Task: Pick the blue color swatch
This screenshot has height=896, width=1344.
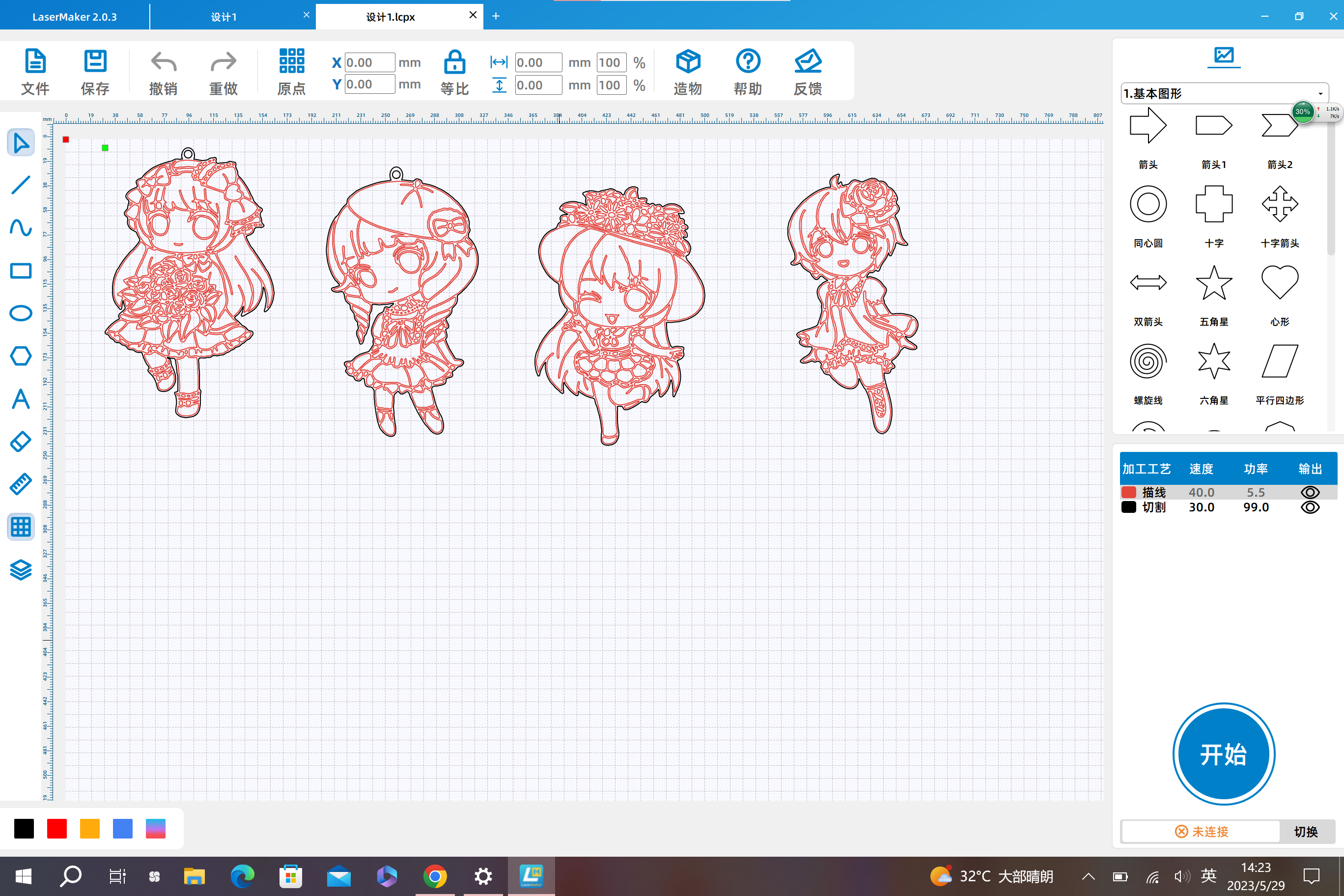Action: pyautogui.click(x=123, y=829)
